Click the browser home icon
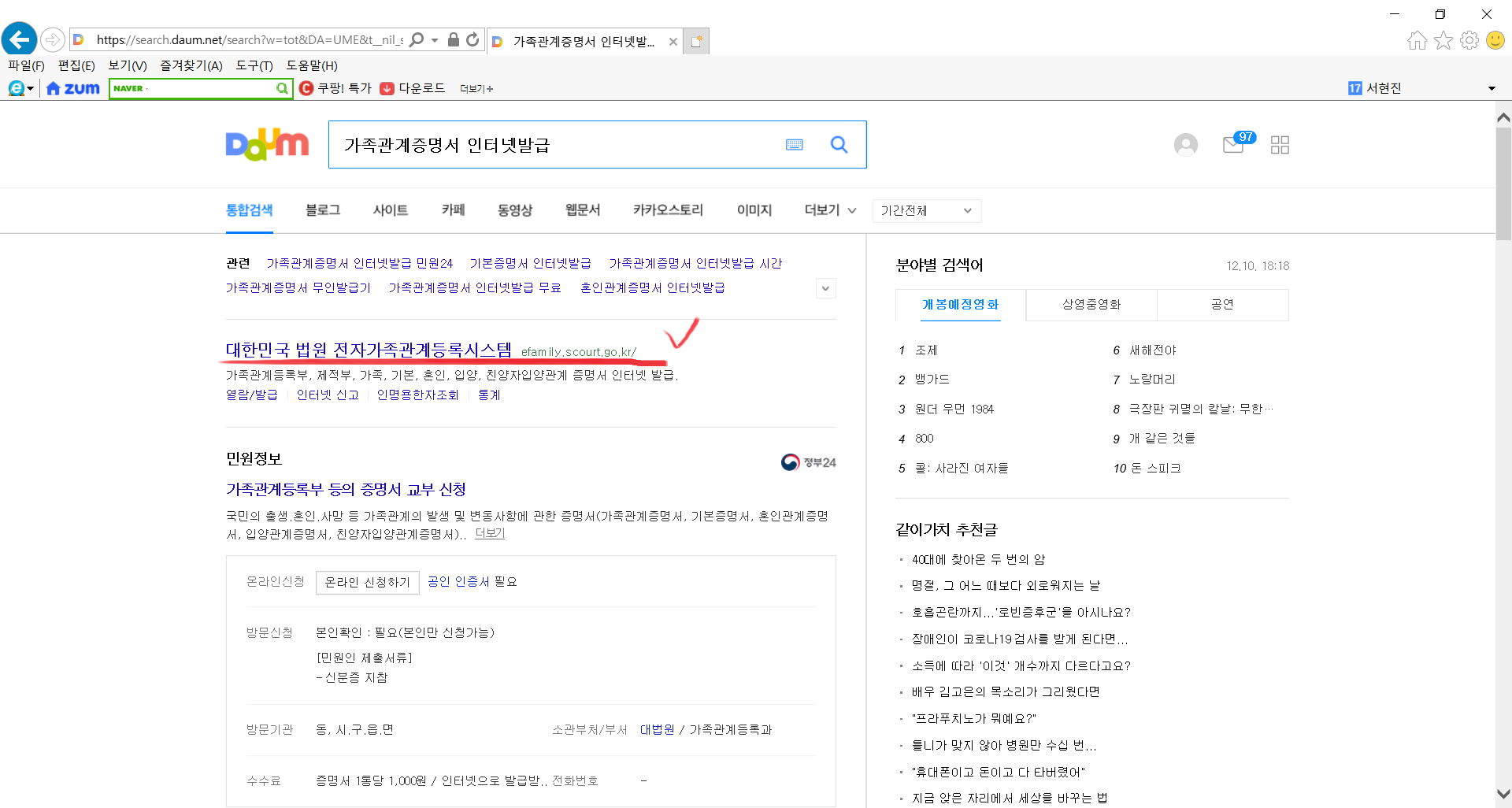This screenshot has height=808, width=1512. [x=1417, y=40]
